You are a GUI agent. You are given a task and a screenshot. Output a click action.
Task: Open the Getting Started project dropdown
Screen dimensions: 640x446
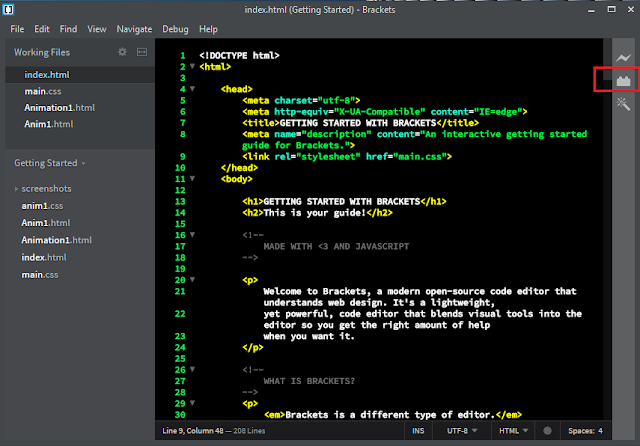[50, 163]
